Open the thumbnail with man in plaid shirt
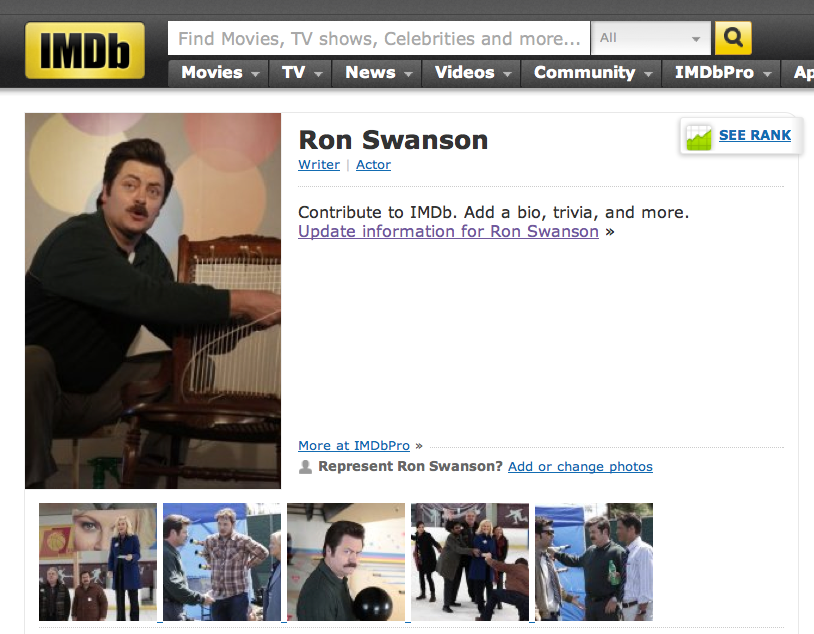The image size is (814, 634). pos(222,562)
